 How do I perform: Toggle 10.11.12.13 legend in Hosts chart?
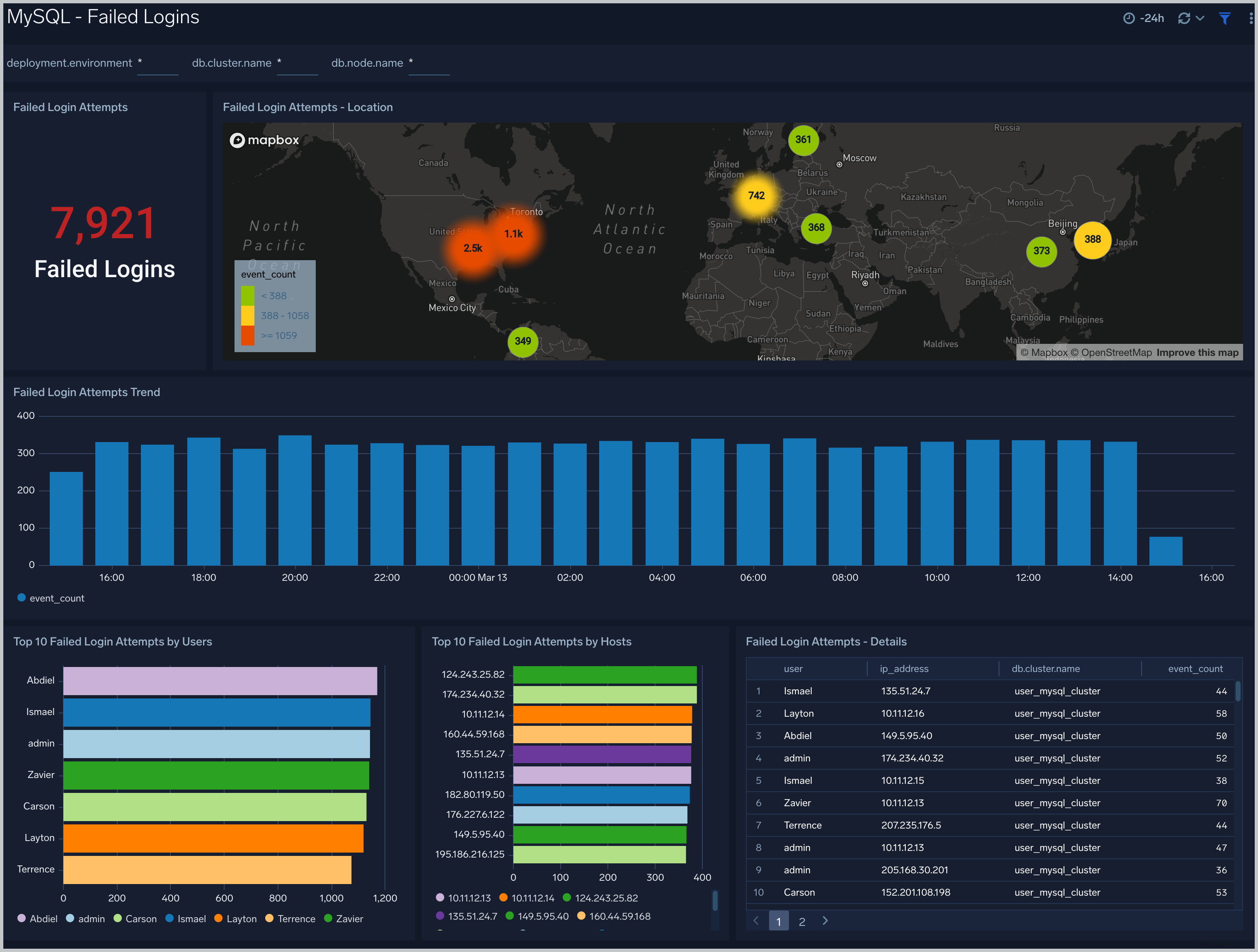pyautogui.click(x=463, y=898)
